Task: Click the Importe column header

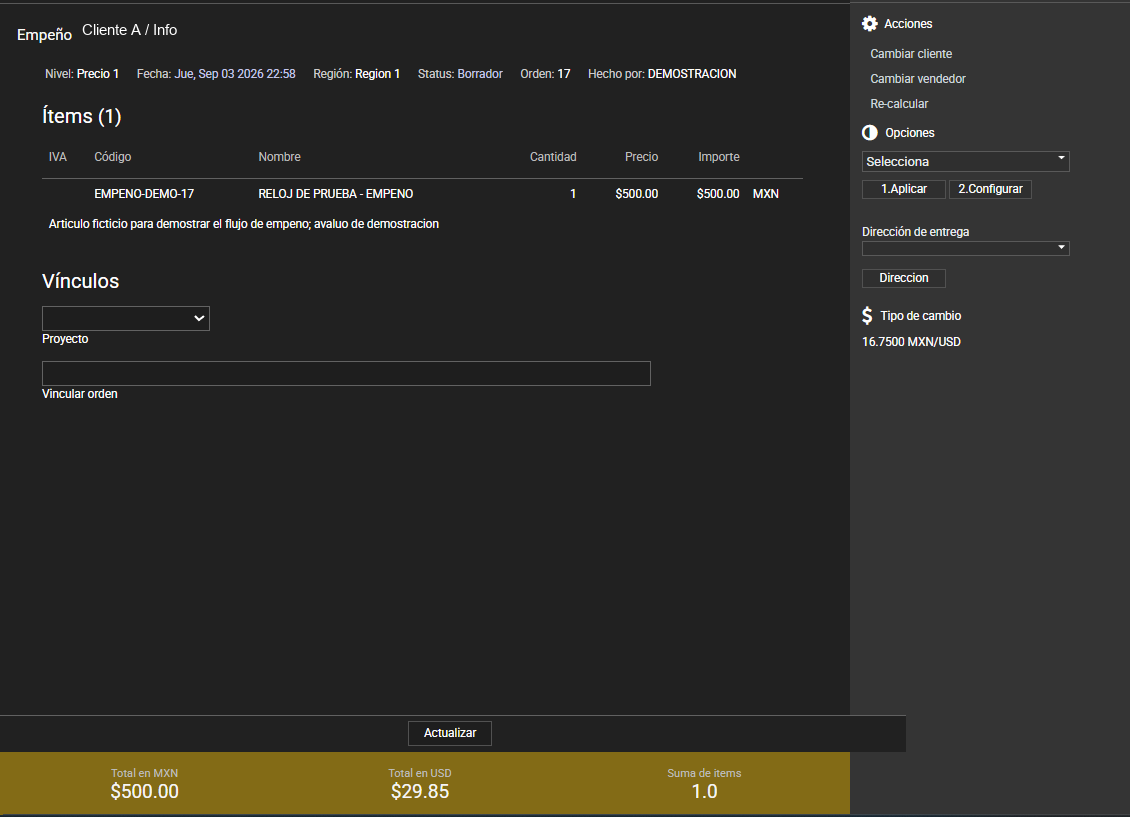Action: 719,157
